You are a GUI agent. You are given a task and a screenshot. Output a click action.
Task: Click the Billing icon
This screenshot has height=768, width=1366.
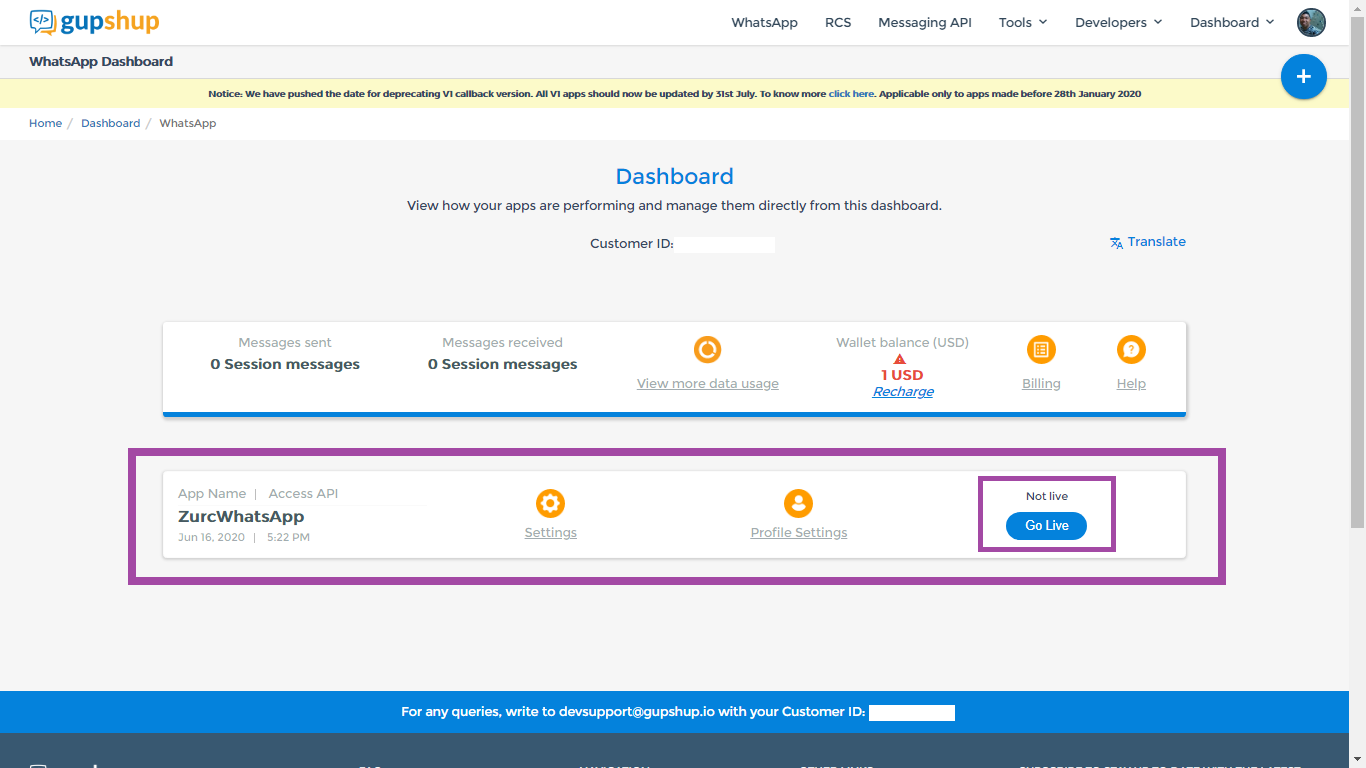click(1041, 349)
